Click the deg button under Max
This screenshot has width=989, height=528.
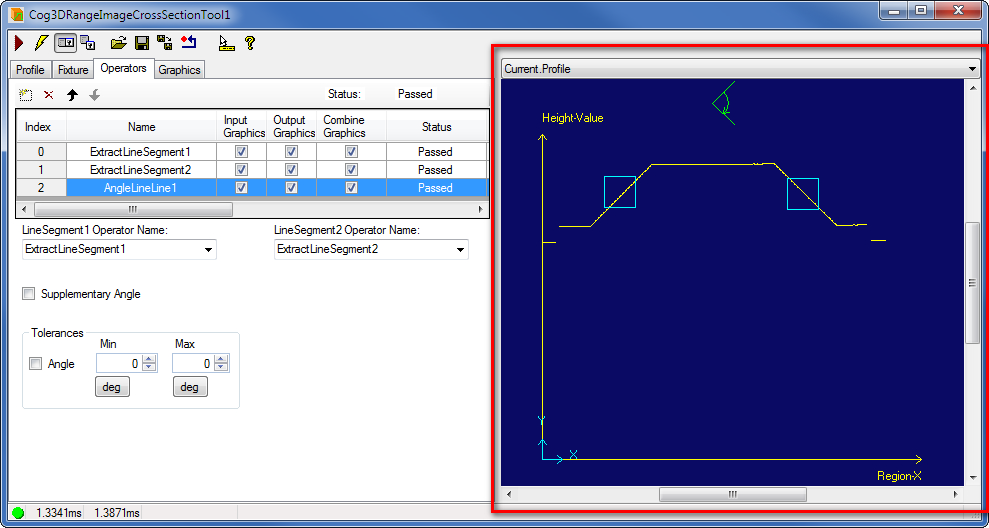[x=190, y=387]
